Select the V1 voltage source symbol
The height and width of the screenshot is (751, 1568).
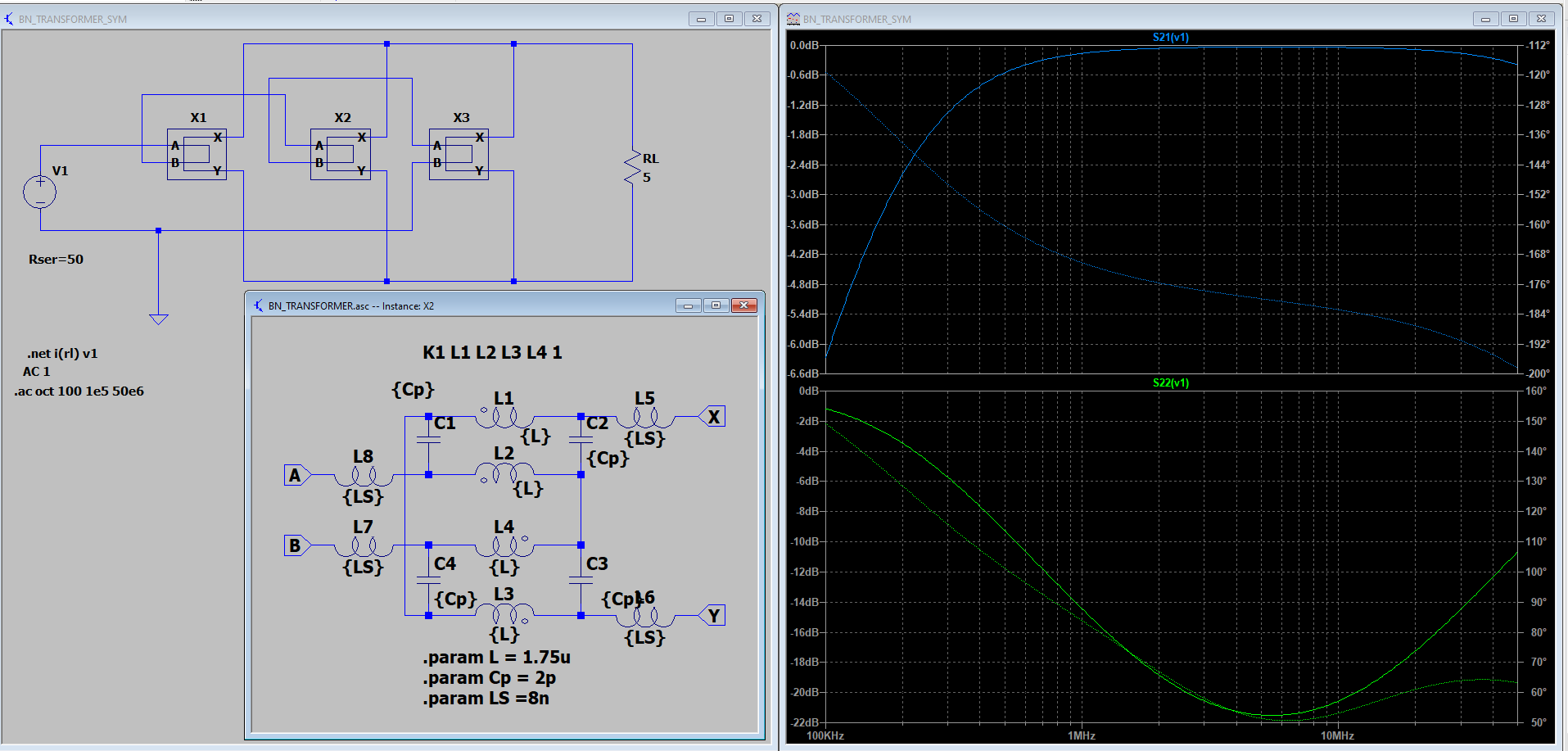click(39, 192)
